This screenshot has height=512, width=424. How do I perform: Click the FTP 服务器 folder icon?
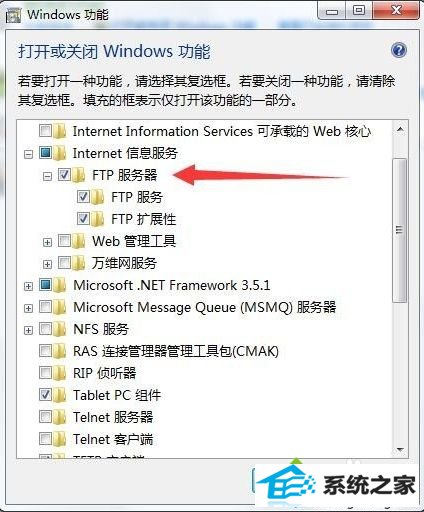(x=79, y=175)
